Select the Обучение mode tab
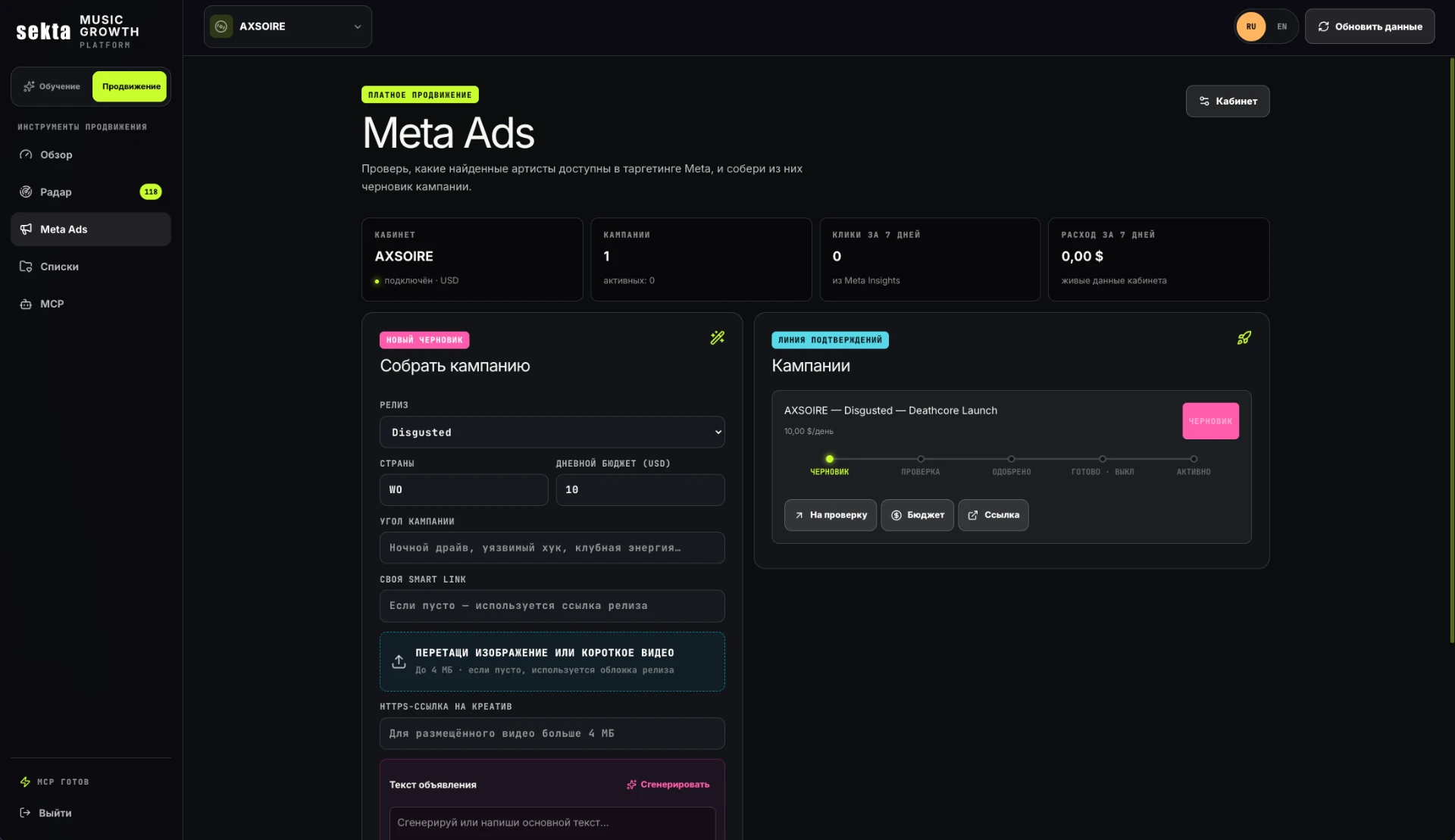1455x840 pixels. [x=52, y=86]
